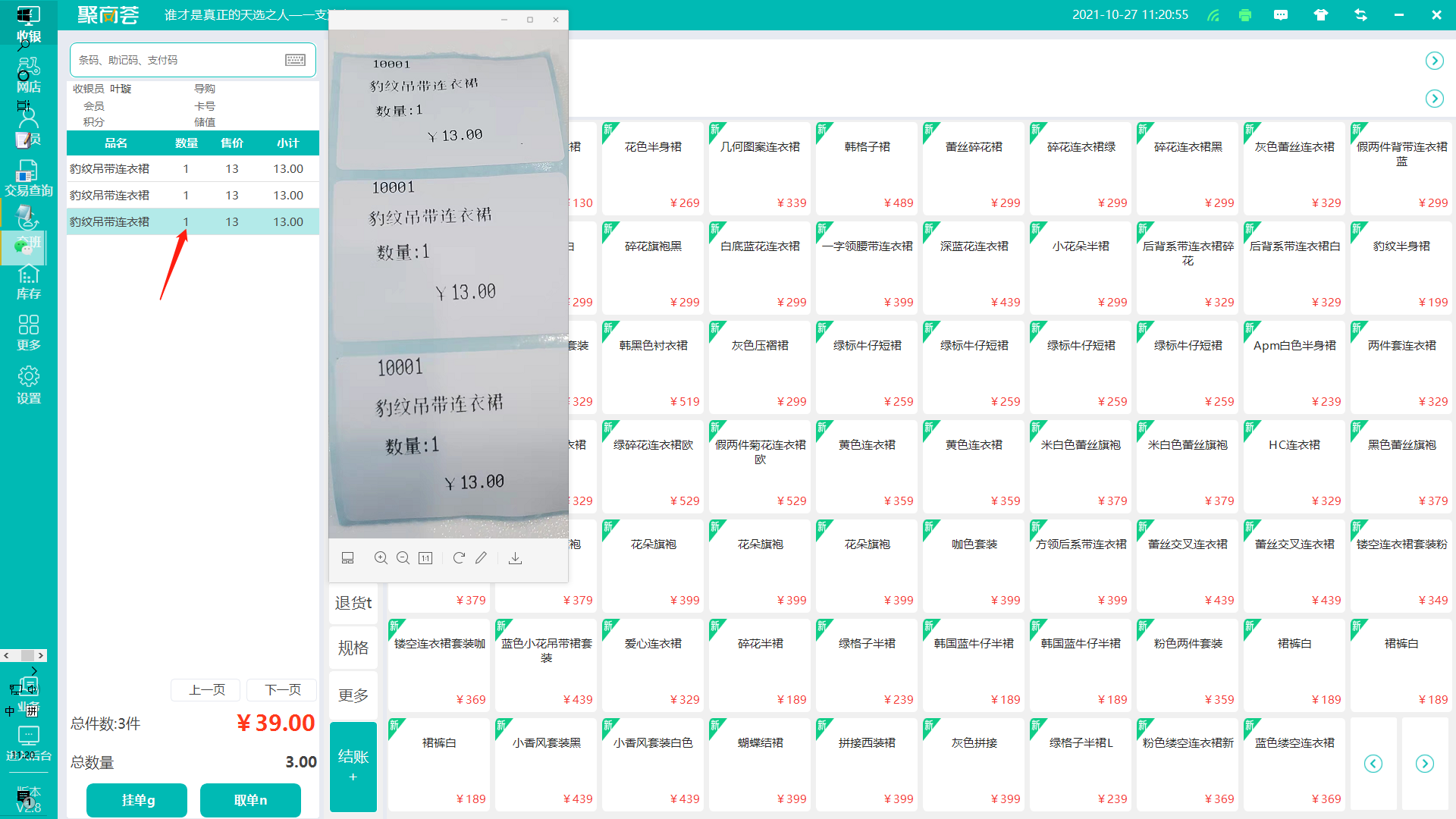
Task: Rotate the receipt image clockwise
Action: click(x=459, y=558)
